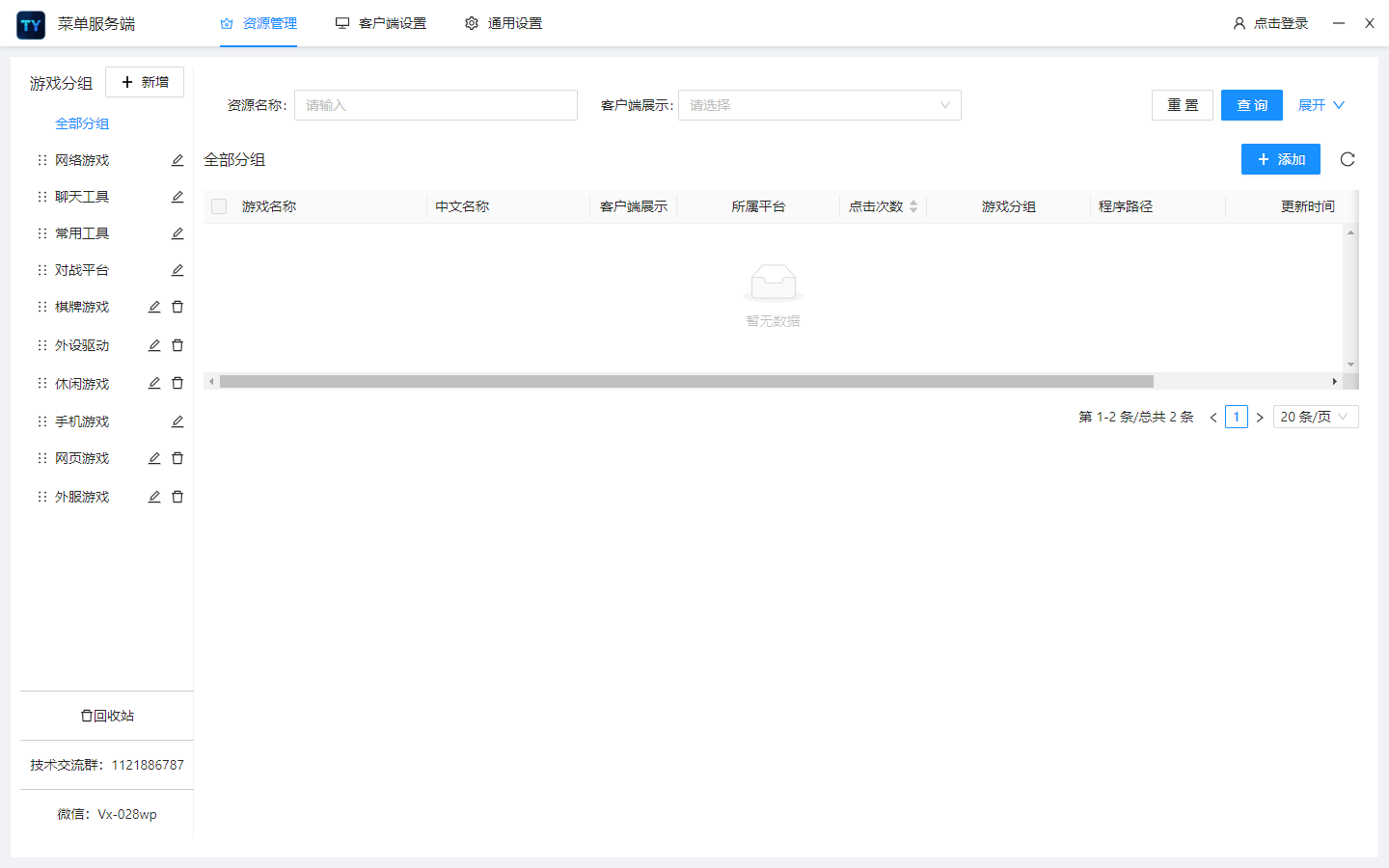Click the 重置 button
Image resolution: width=1389 pixels, height=868 pixels.
click(x=1183, y=105)
